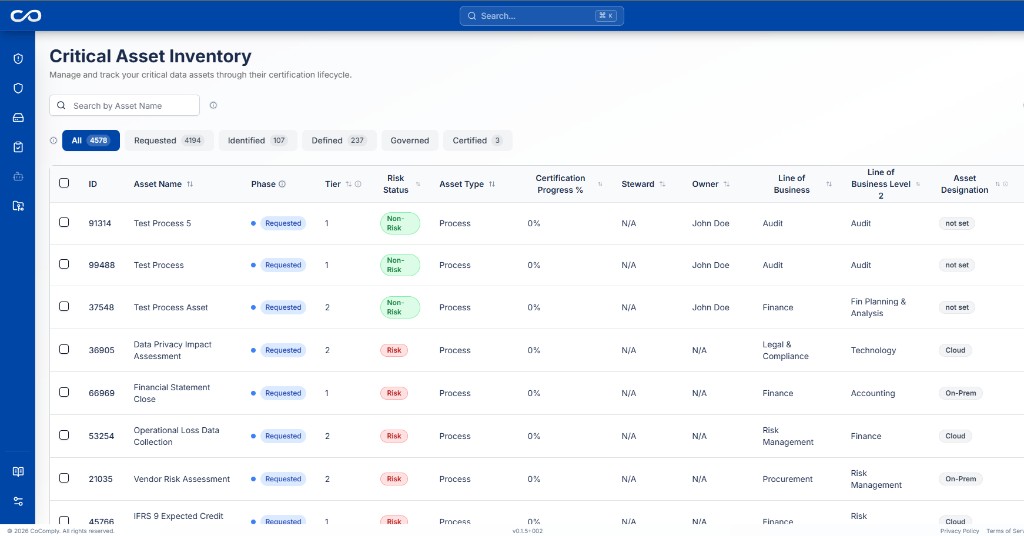Open the robot assistant sidebar icon
1024x536 pixels.
18,176
